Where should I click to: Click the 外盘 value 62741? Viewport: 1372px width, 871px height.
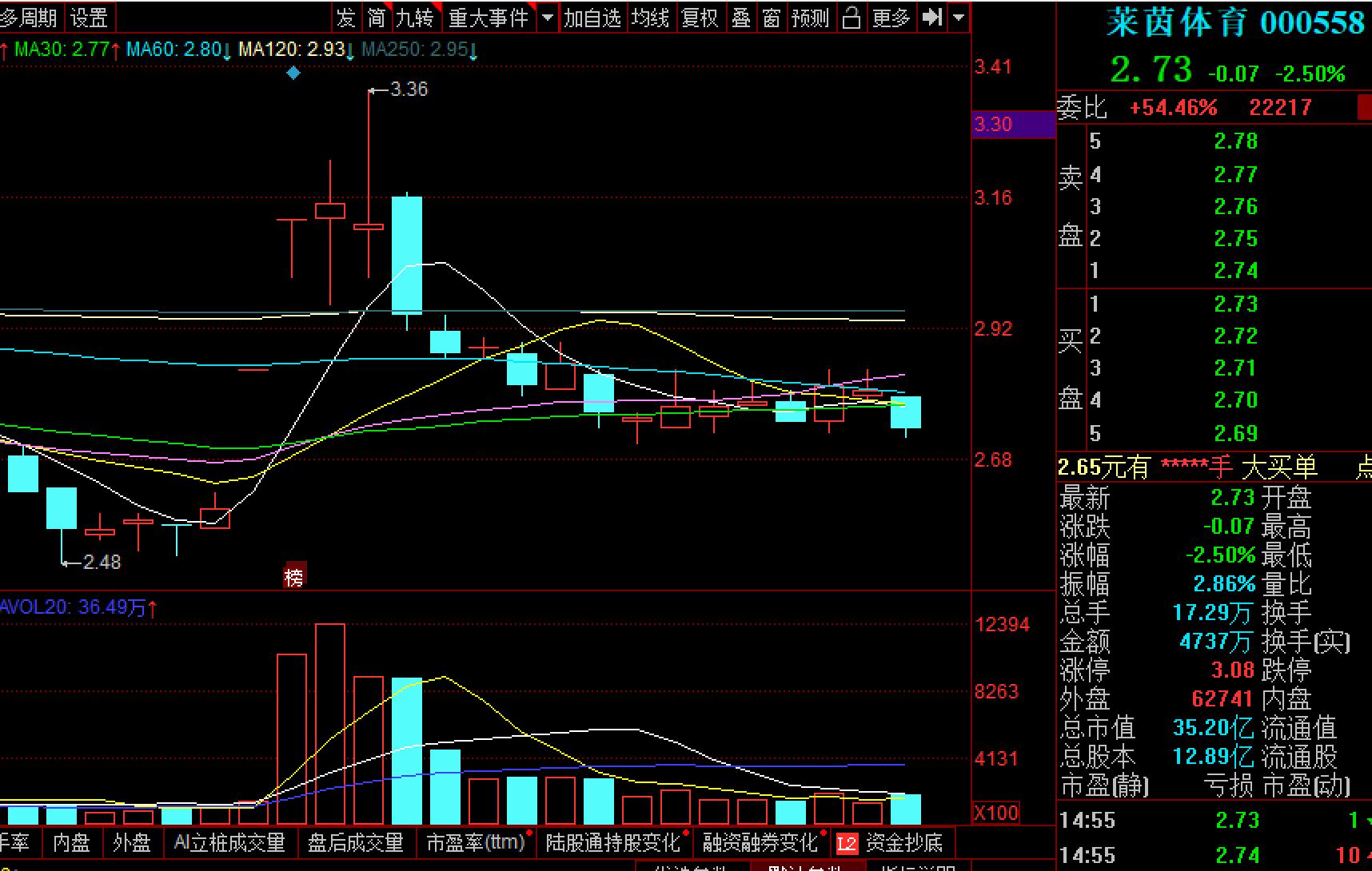pos(1222,699)
